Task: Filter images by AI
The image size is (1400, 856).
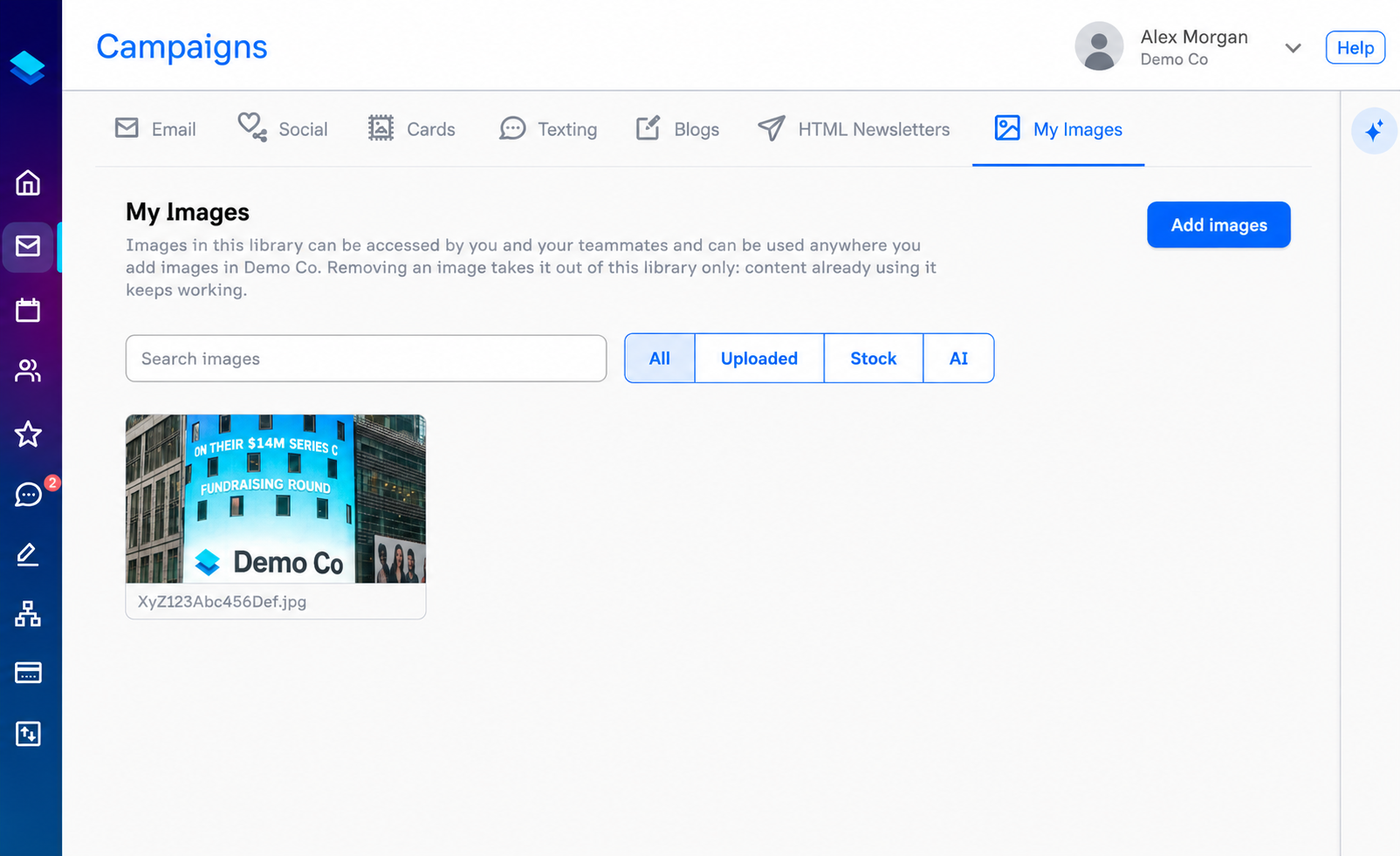Action: [x=958, y=359]
